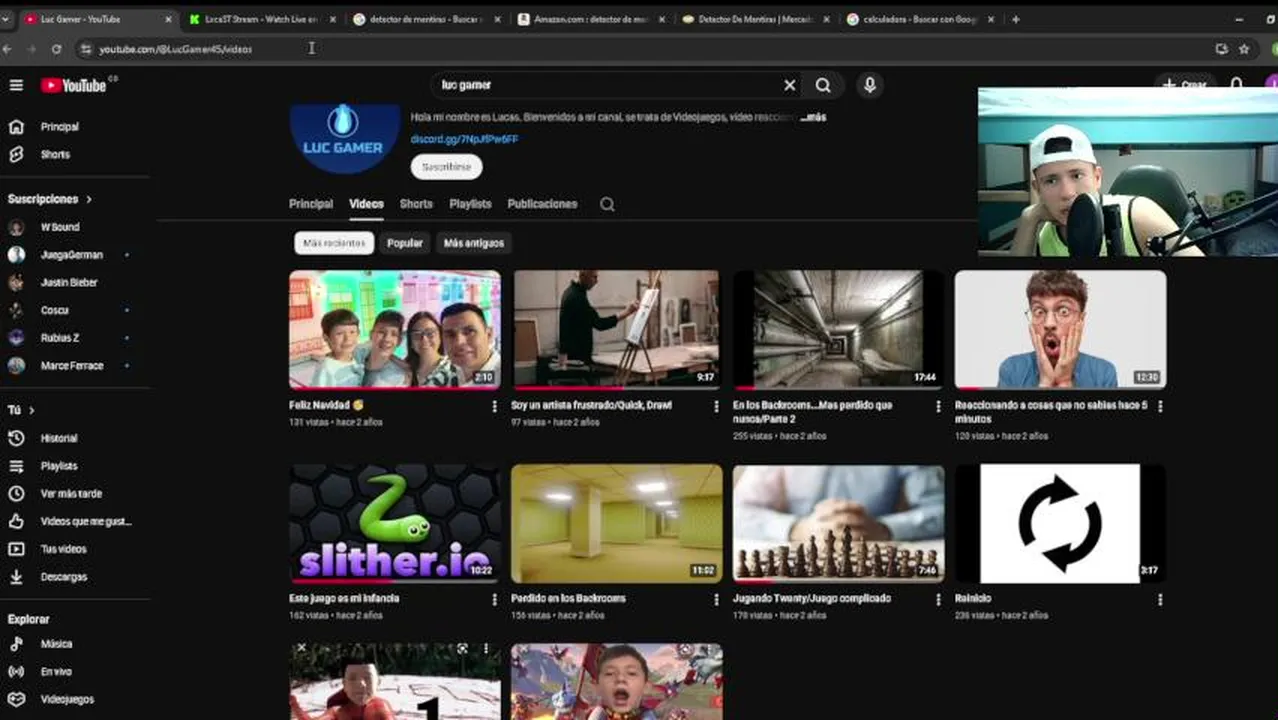Viewport: 1278px width, 720px height.
Task: Open options menu for Reinicio video
Action: 1160,600
